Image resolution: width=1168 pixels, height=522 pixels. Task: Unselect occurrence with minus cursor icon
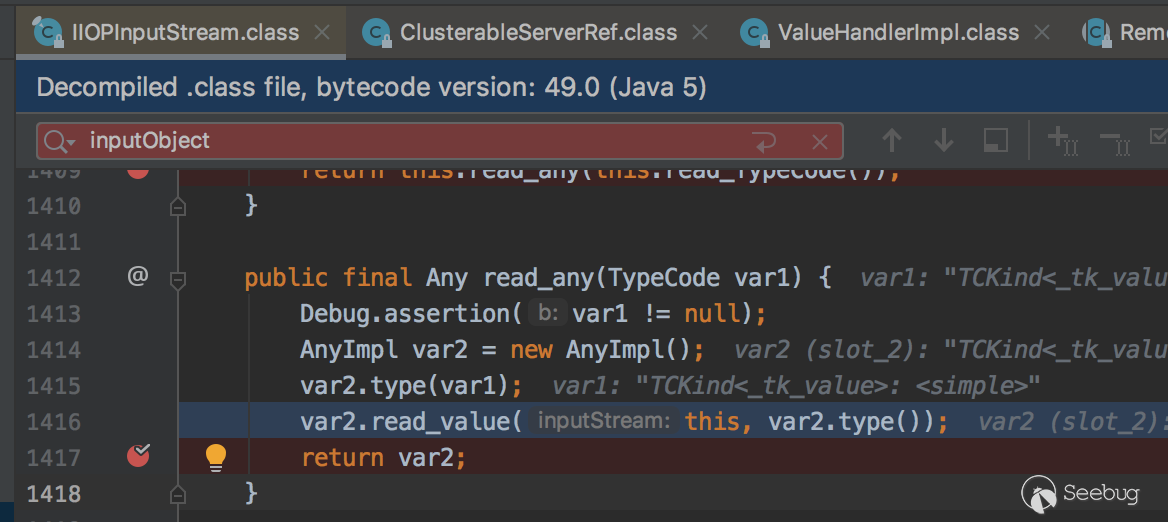pos(1113,141)
